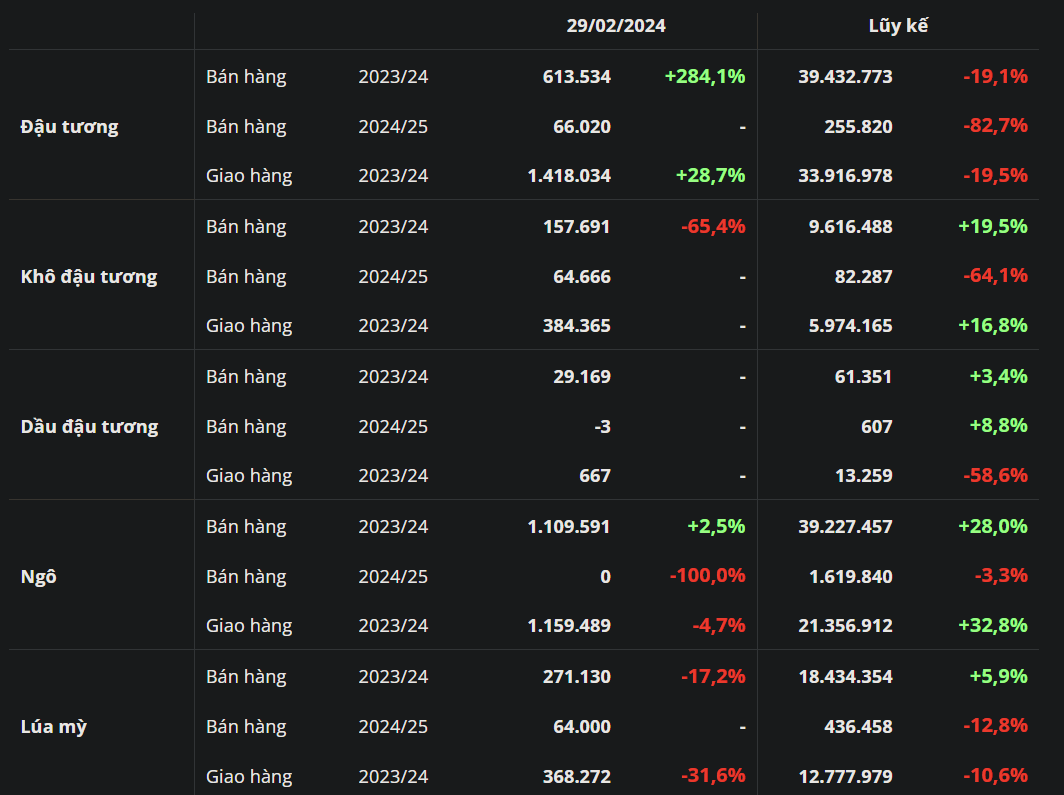Screen dimensions: 1064x795
Task: Click the -100,0% corn change value
Action: pos(708,576)
